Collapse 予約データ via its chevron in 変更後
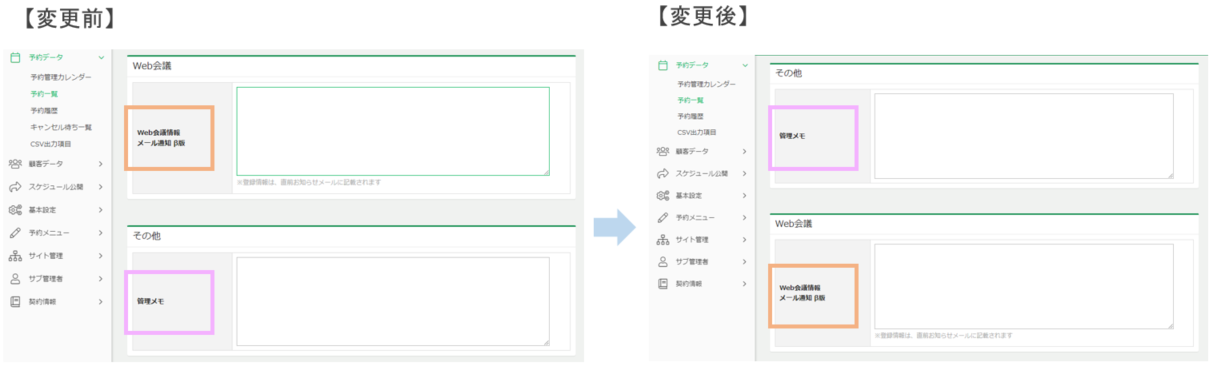 tap(744, 65)
